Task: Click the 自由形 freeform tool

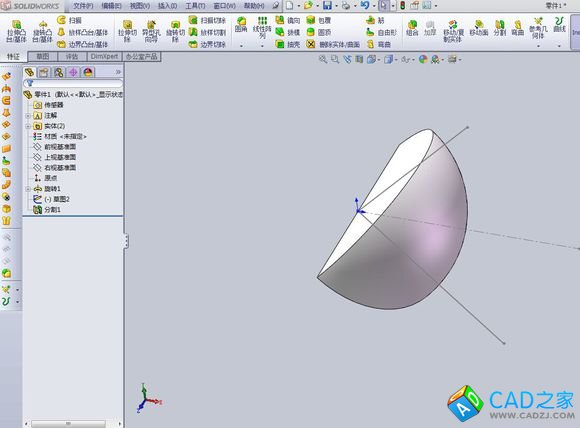Action: [381, 33]
